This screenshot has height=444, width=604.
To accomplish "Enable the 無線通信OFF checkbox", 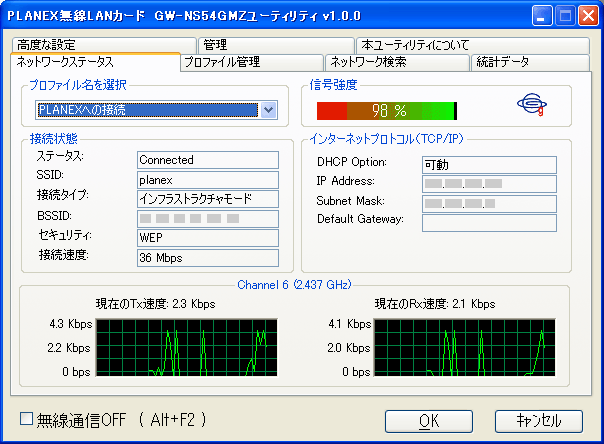I will pos(26,419).
